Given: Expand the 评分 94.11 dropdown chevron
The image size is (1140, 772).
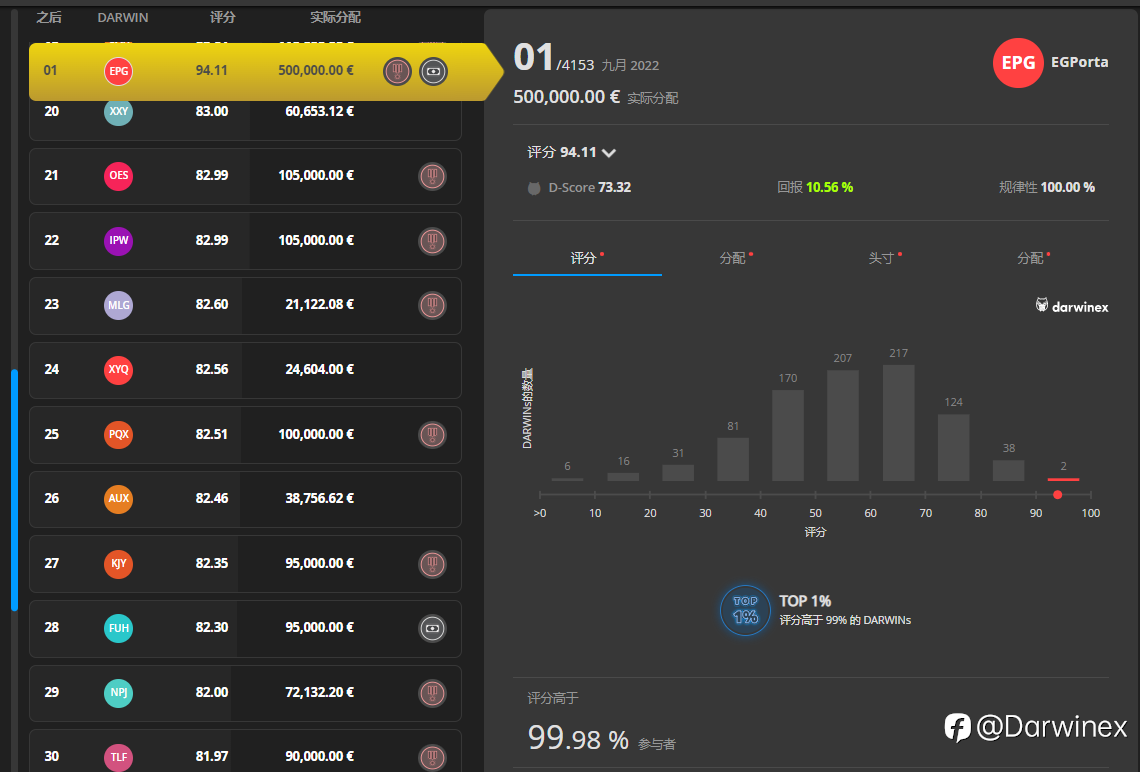Looking at the screenshot, I should point(609,153).
